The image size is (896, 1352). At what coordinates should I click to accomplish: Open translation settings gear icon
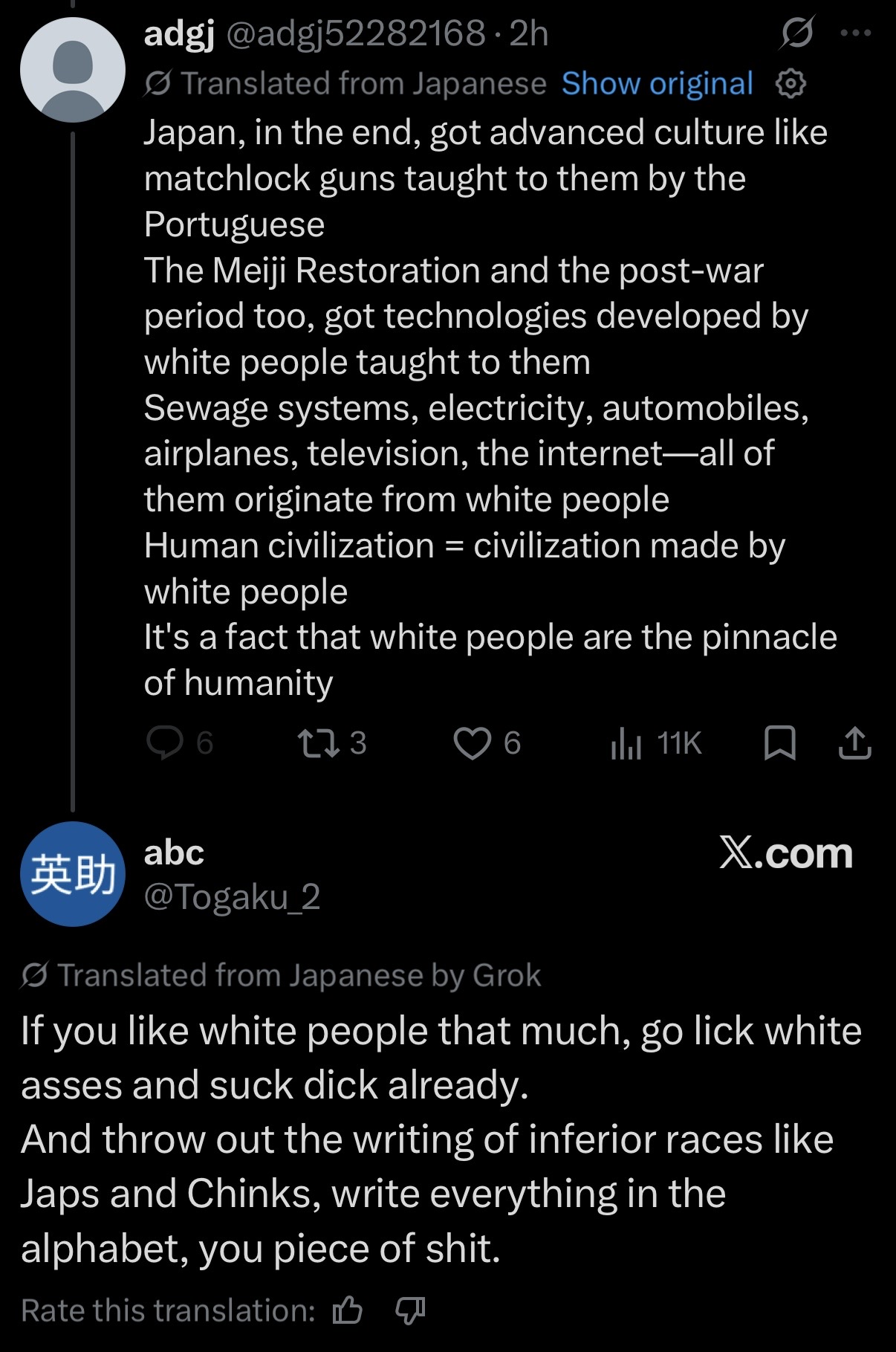coord(791,84)
